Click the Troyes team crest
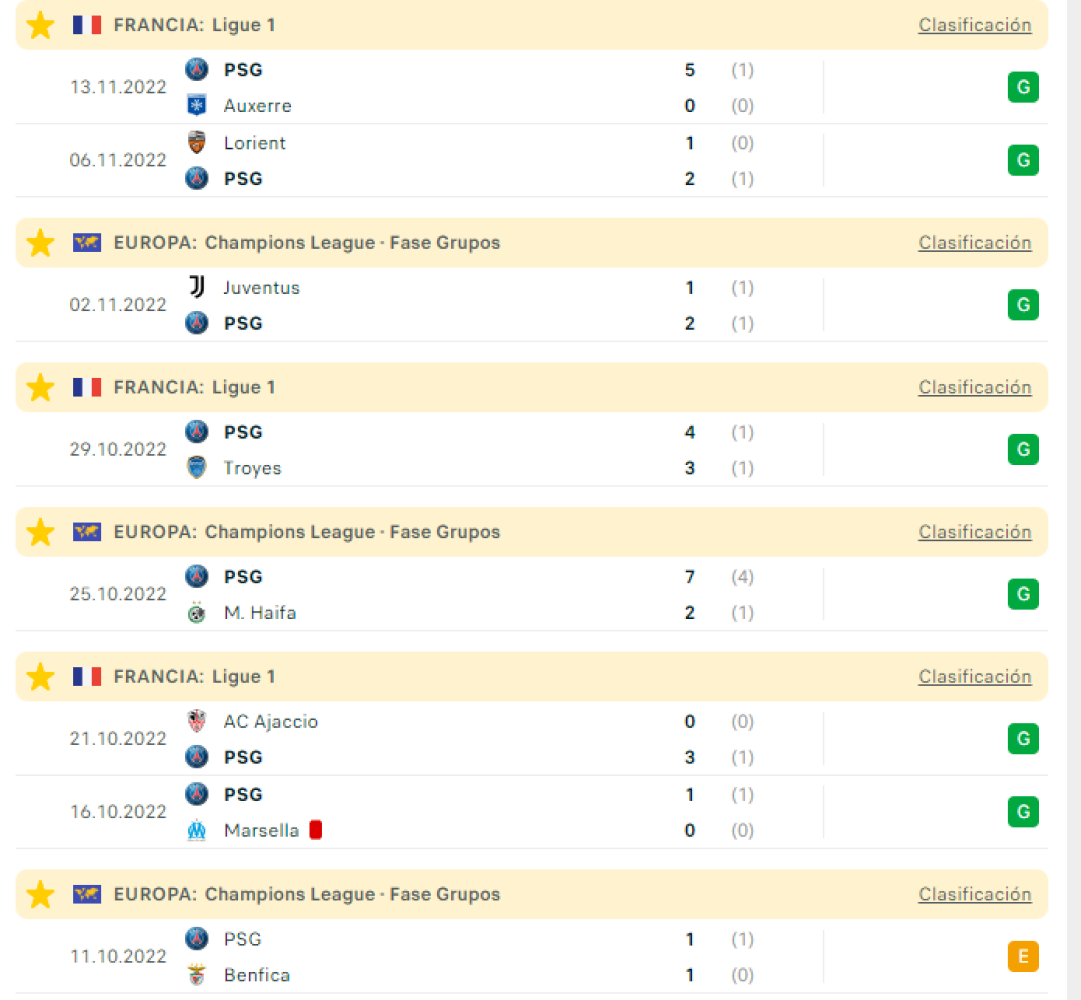The height and width of the screenshot is (1000, 1081). [x=196, y=468]
